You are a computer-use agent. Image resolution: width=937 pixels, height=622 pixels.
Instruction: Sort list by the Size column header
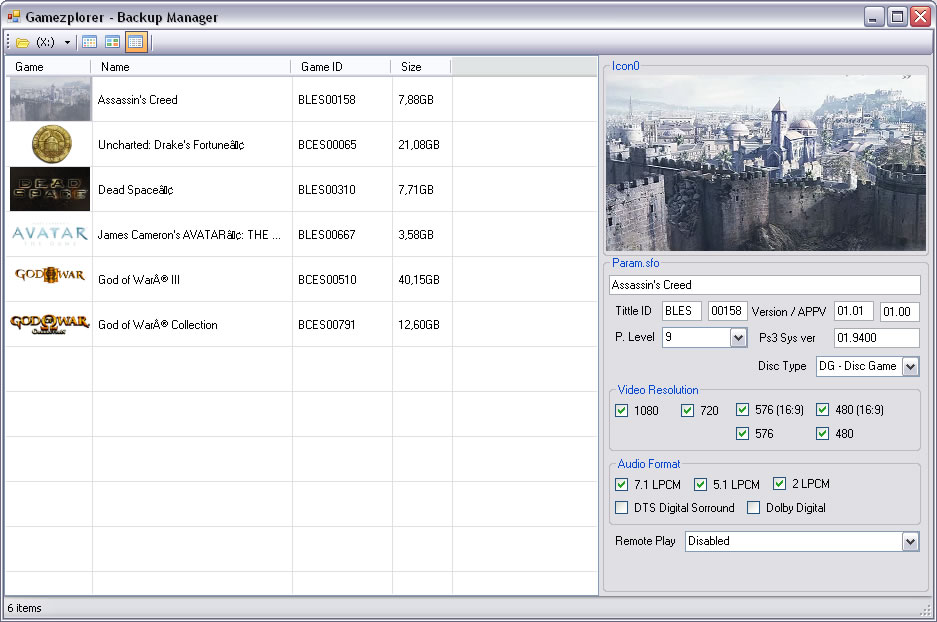coord(420,67)
